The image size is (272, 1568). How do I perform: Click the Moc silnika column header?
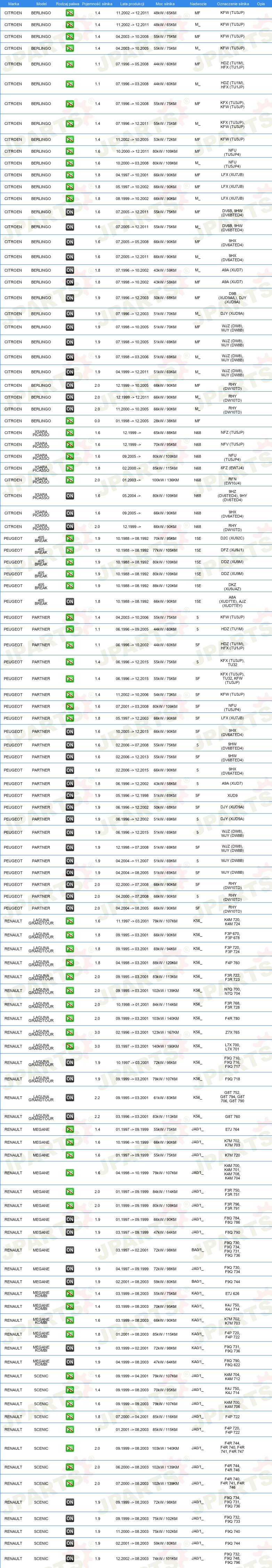tap(164, 3)
